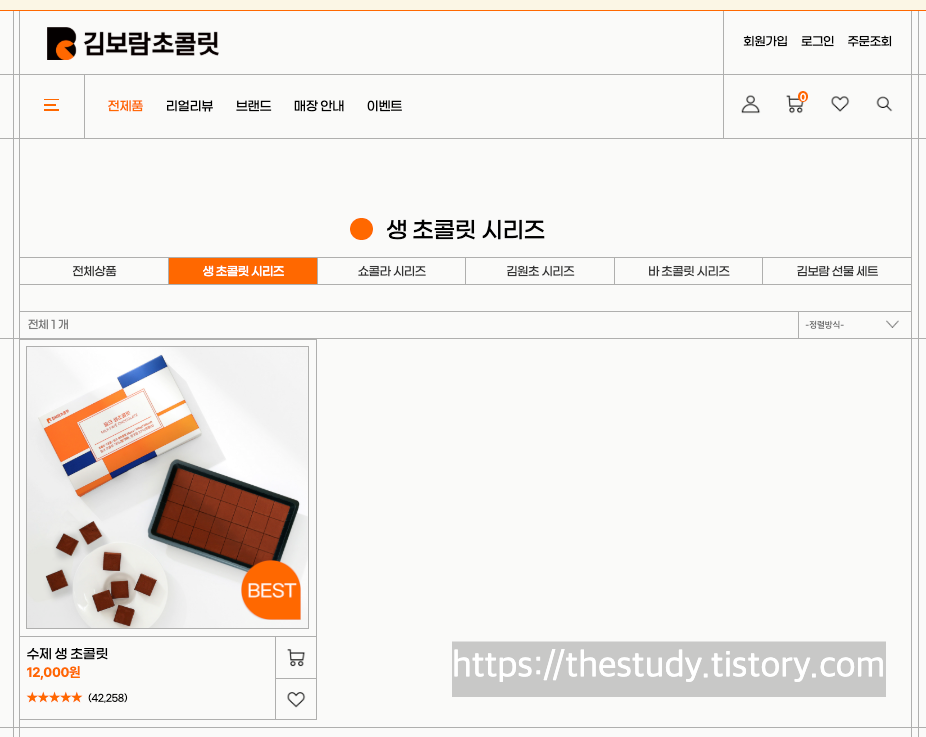Open the wishlist heart icon in header
This screenshot has width=926, height=737.
[840, 104]
